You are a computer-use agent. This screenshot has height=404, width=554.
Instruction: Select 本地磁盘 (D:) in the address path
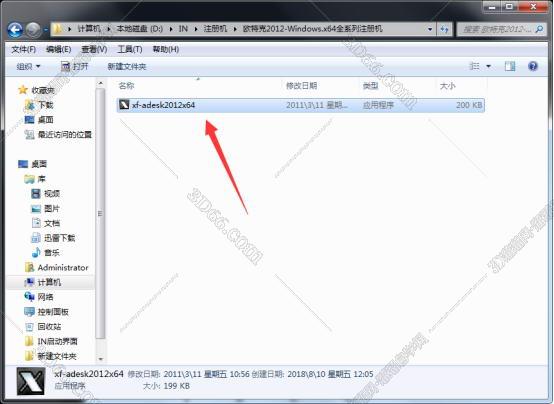tap(140, 29)
